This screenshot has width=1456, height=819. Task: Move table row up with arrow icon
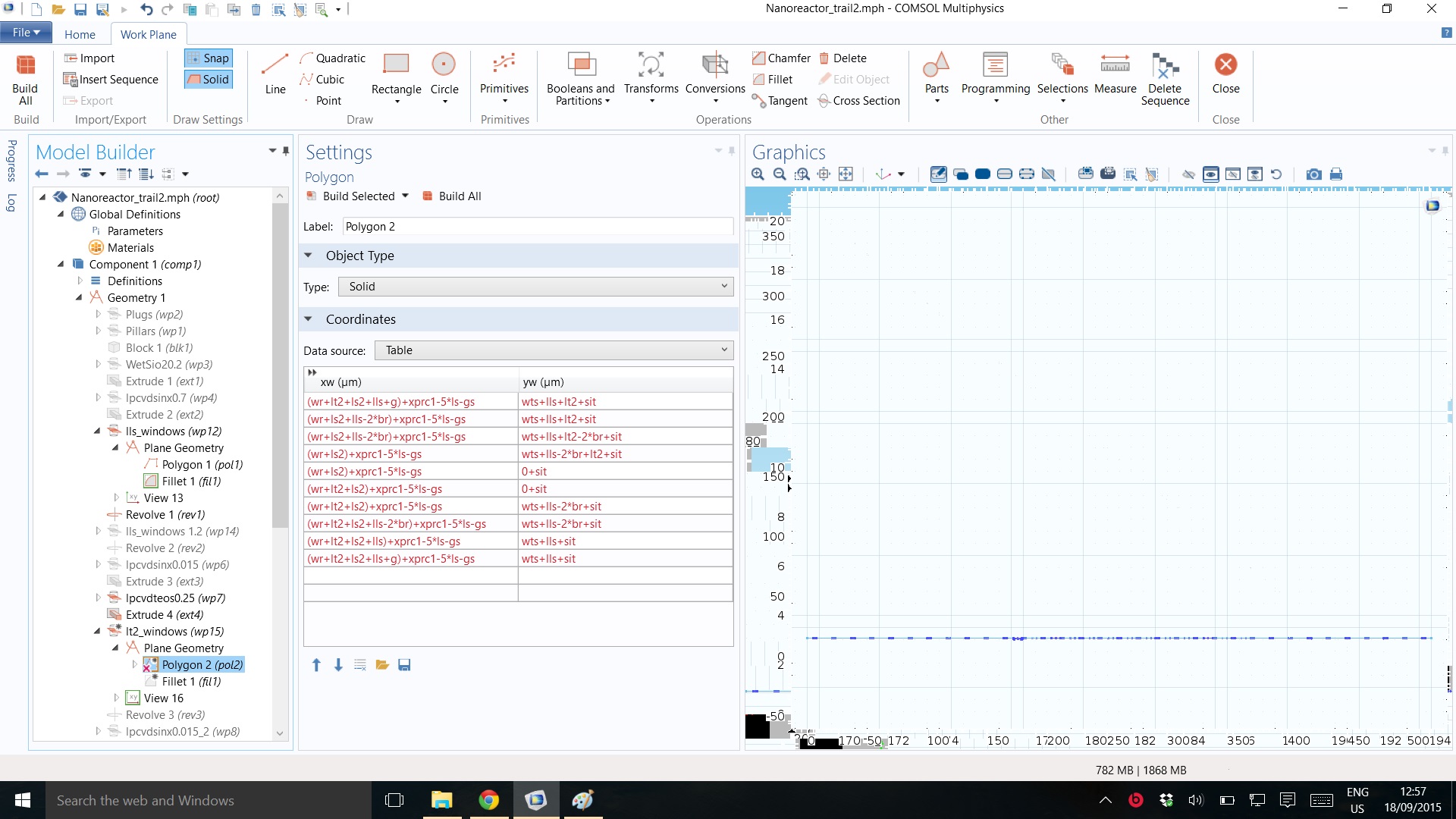pos(316,665)
